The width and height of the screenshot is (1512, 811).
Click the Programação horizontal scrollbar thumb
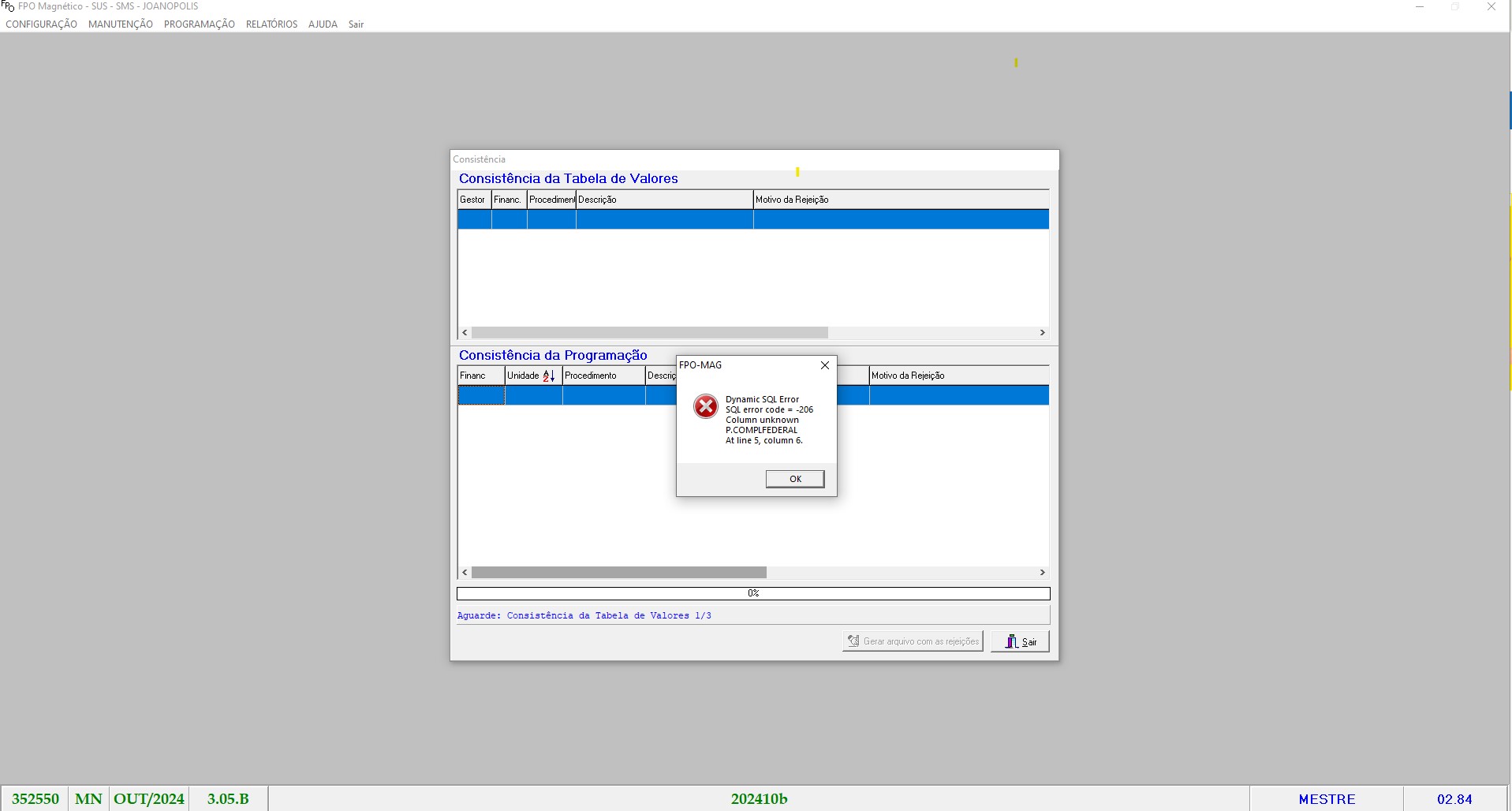618,573
